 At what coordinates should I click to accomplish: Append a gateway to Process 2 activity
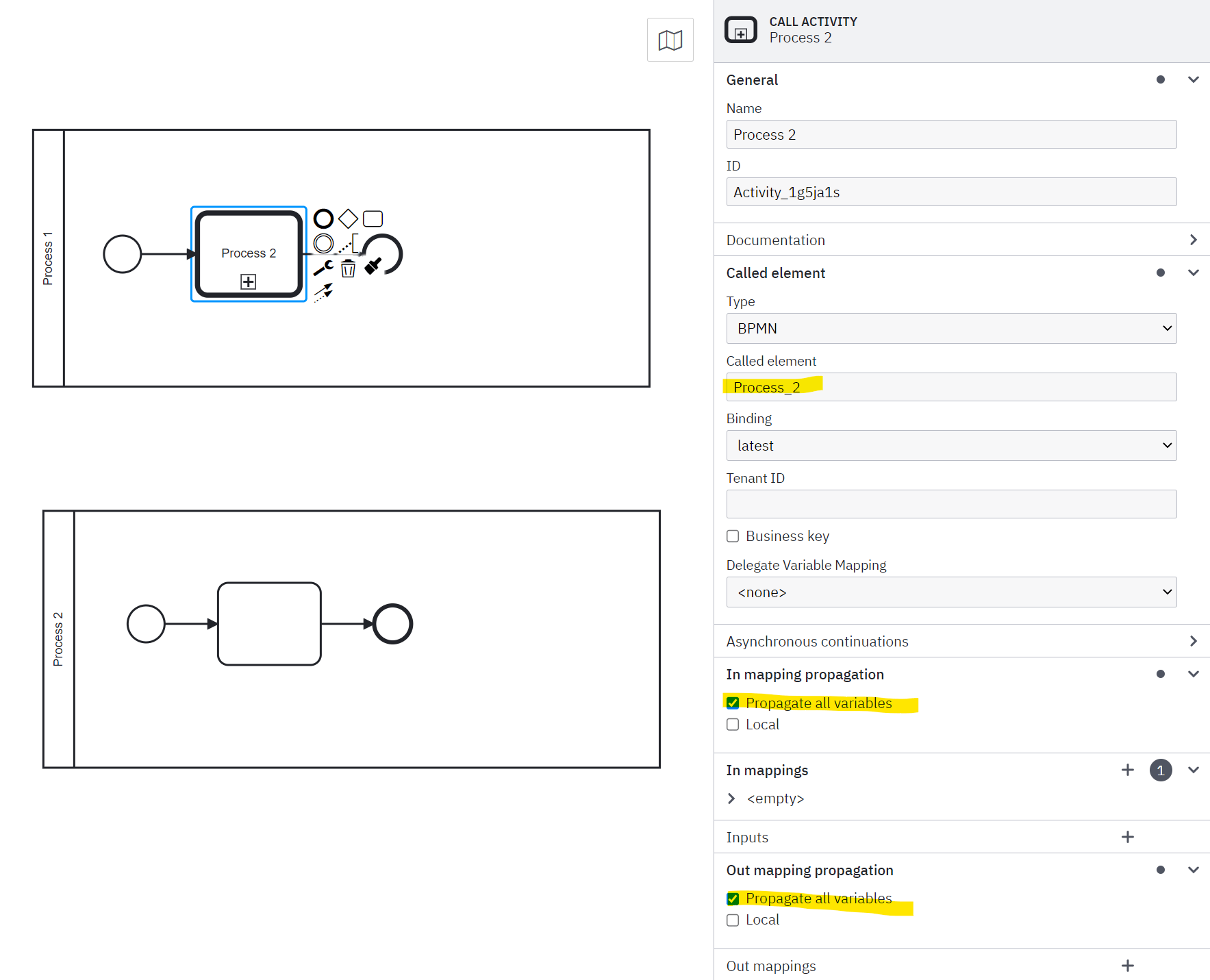pos(348,218)
